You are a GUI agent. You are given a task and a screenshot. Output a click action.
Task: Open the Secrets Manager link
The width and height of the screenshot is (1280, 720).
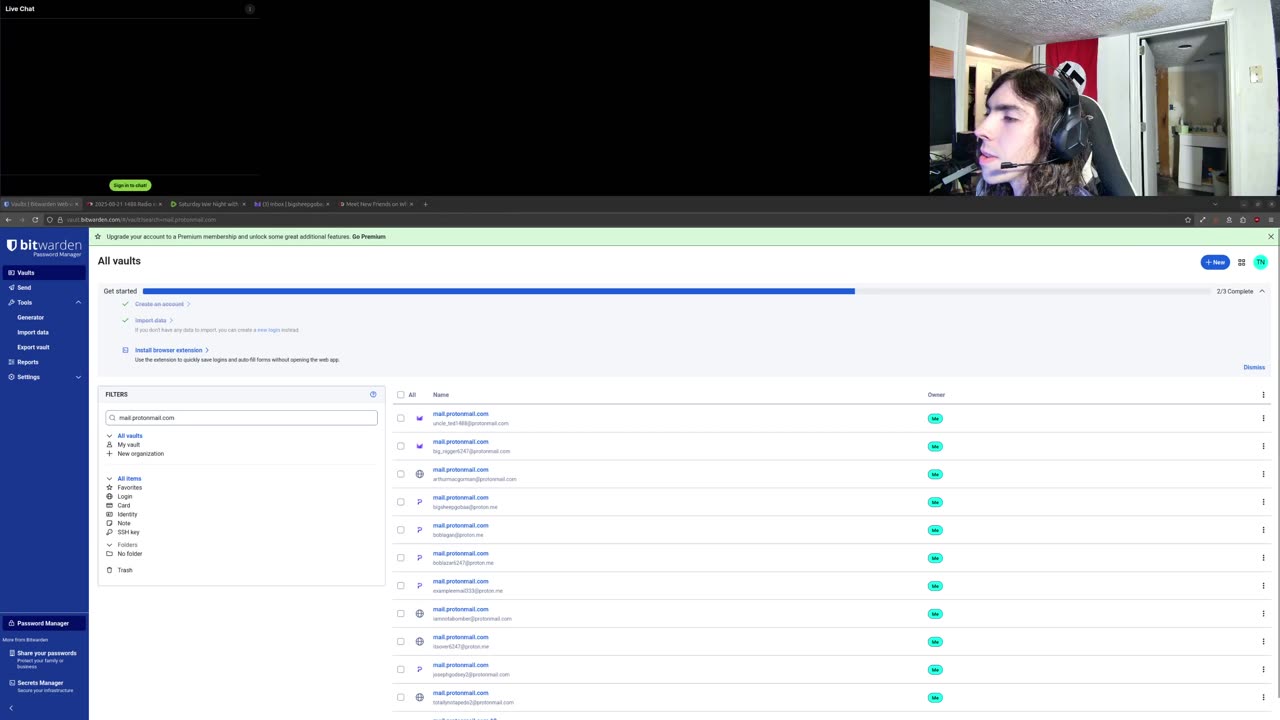(x=40, y=683)
